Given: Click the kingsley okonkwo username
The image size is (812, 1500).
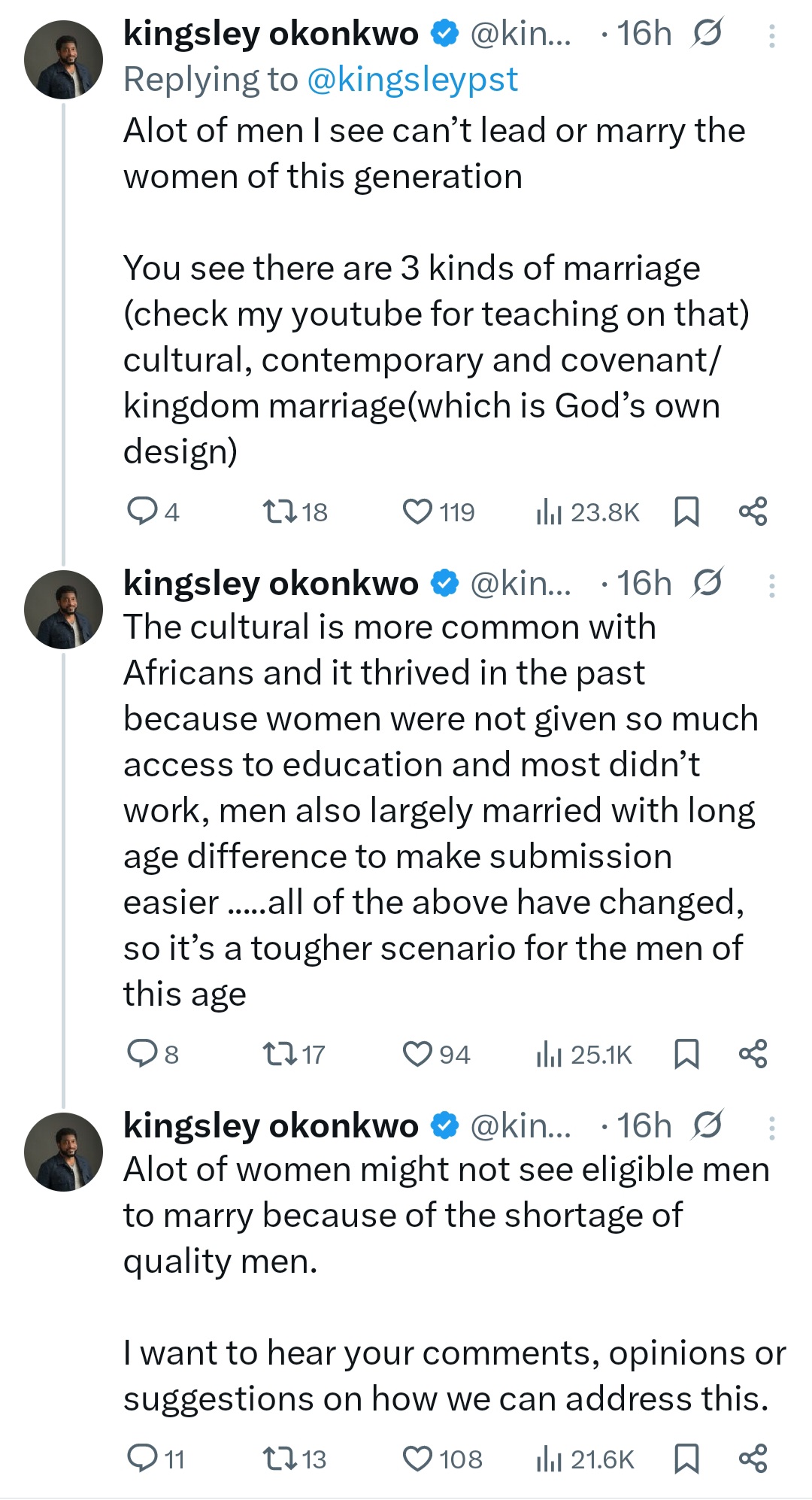Looking at the screenshot, I should (271, 33).
